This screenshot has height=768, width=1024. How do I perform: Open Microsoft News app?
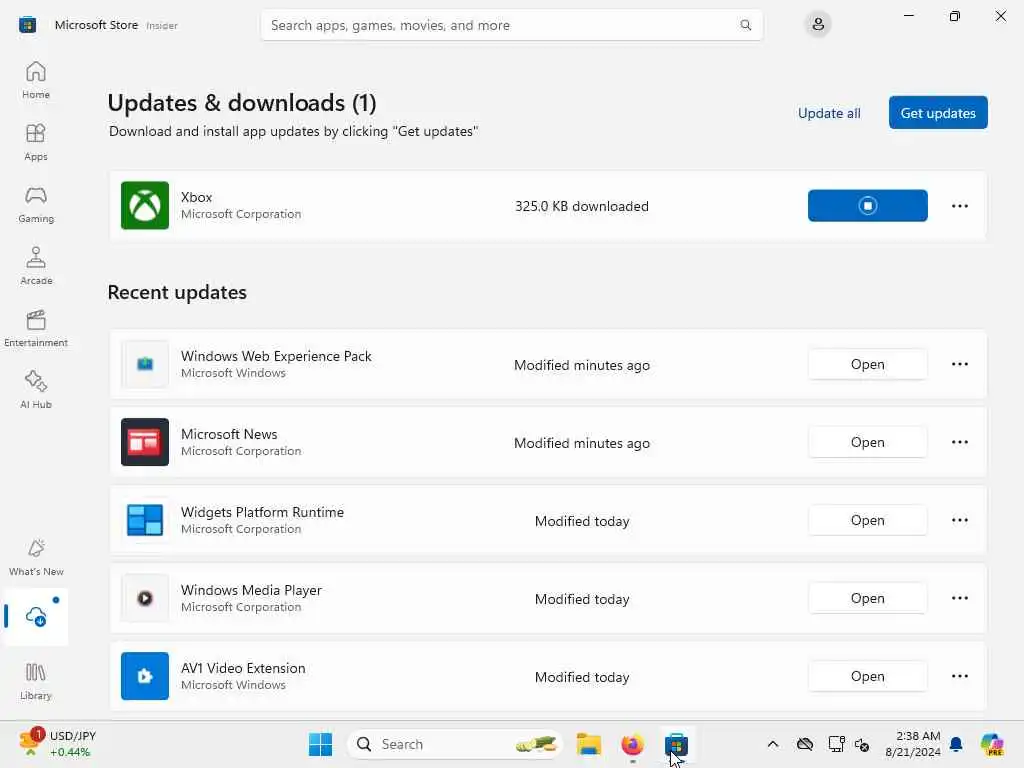[867, 442]
